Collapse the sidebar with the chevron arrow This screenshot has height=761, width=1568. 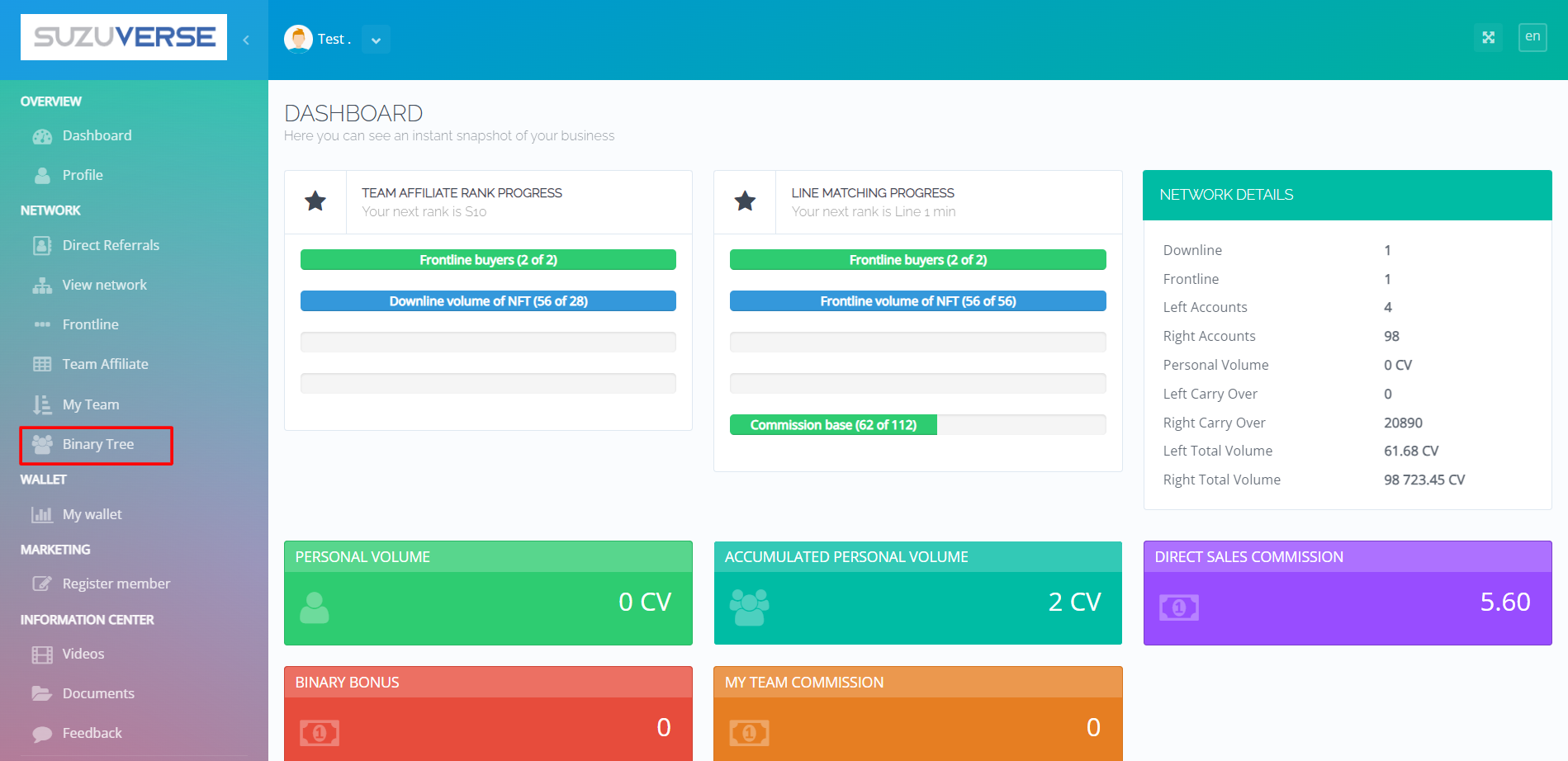click(246, 40)
